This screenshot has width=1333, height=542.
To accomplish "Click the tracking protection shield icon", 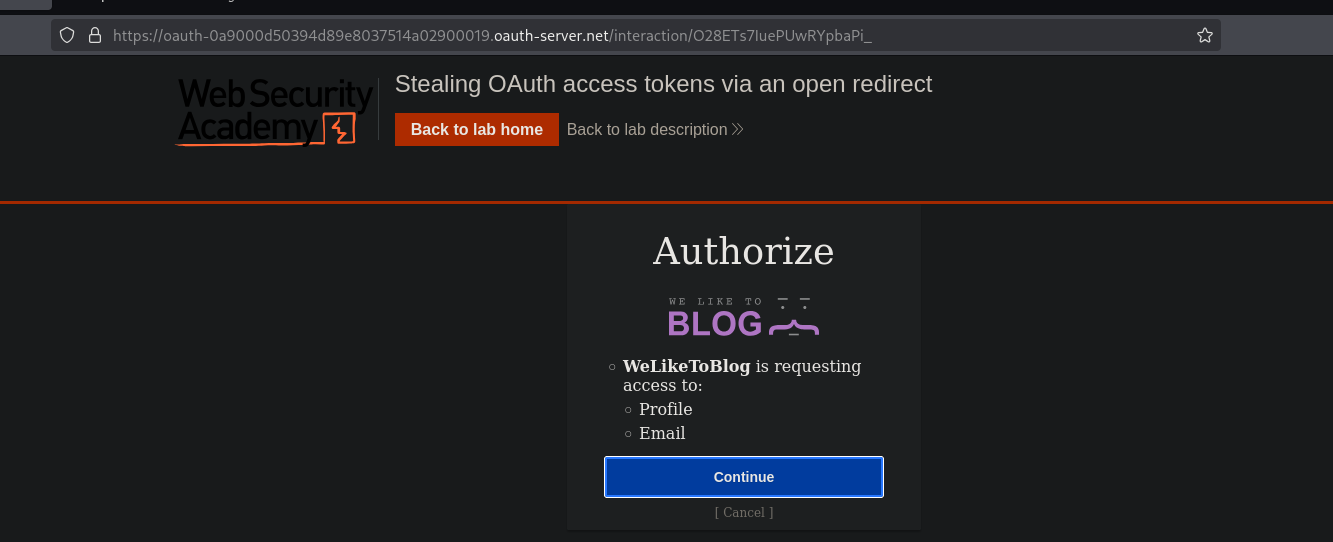I will tap(67, 35).
